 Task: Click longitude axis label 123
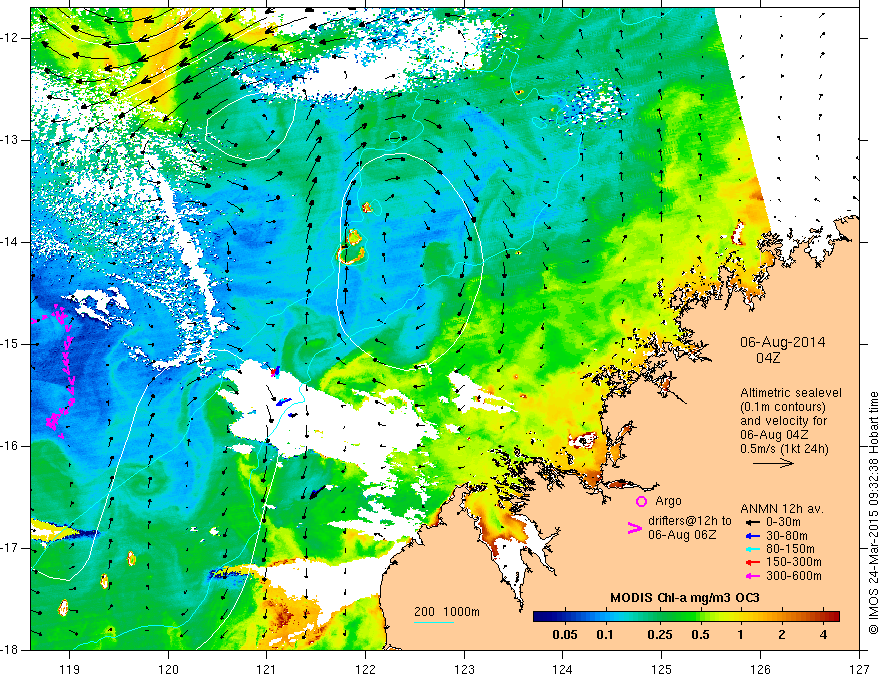(x=464, y=670)
